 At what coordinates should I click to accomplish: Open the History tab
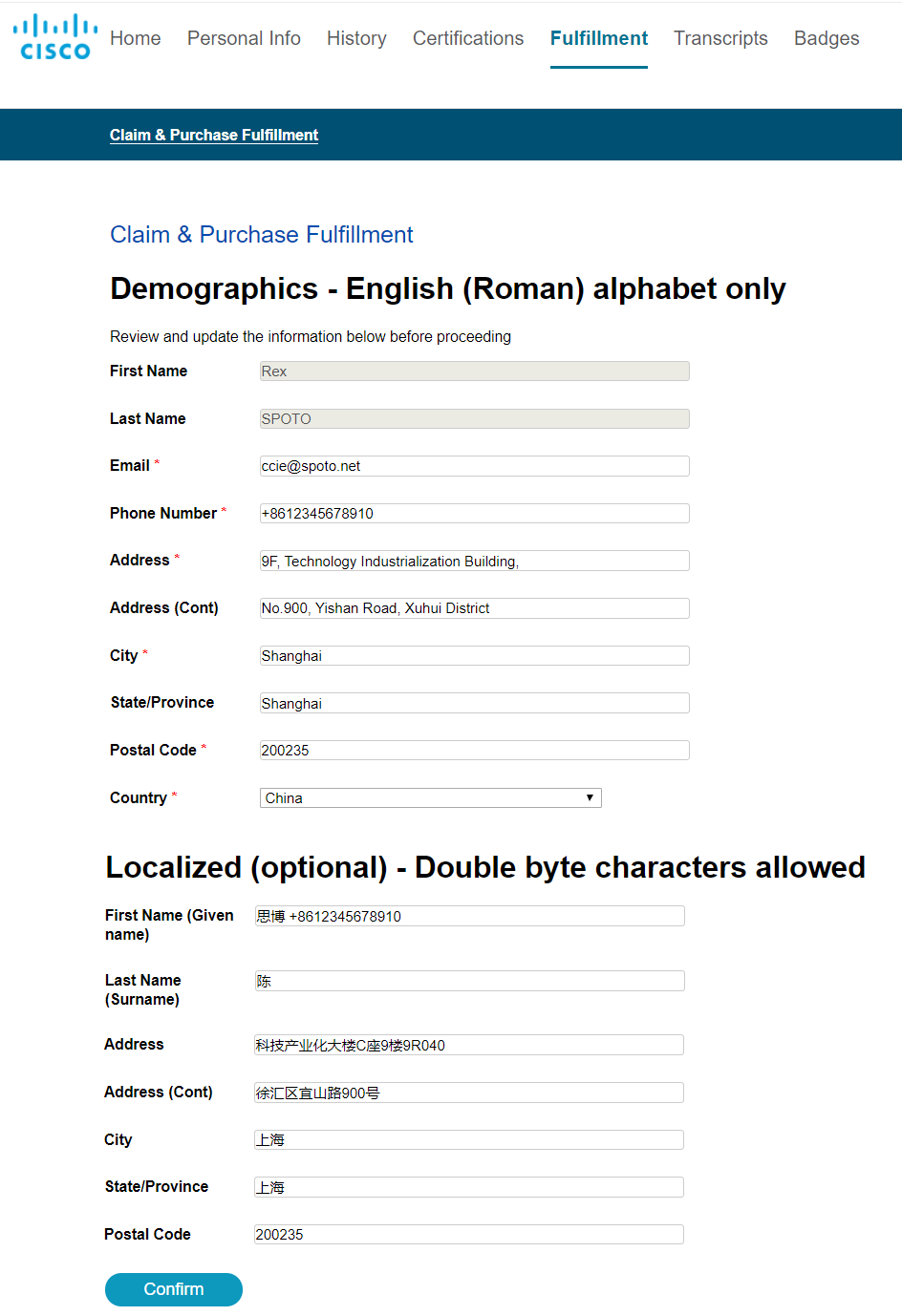356,38
